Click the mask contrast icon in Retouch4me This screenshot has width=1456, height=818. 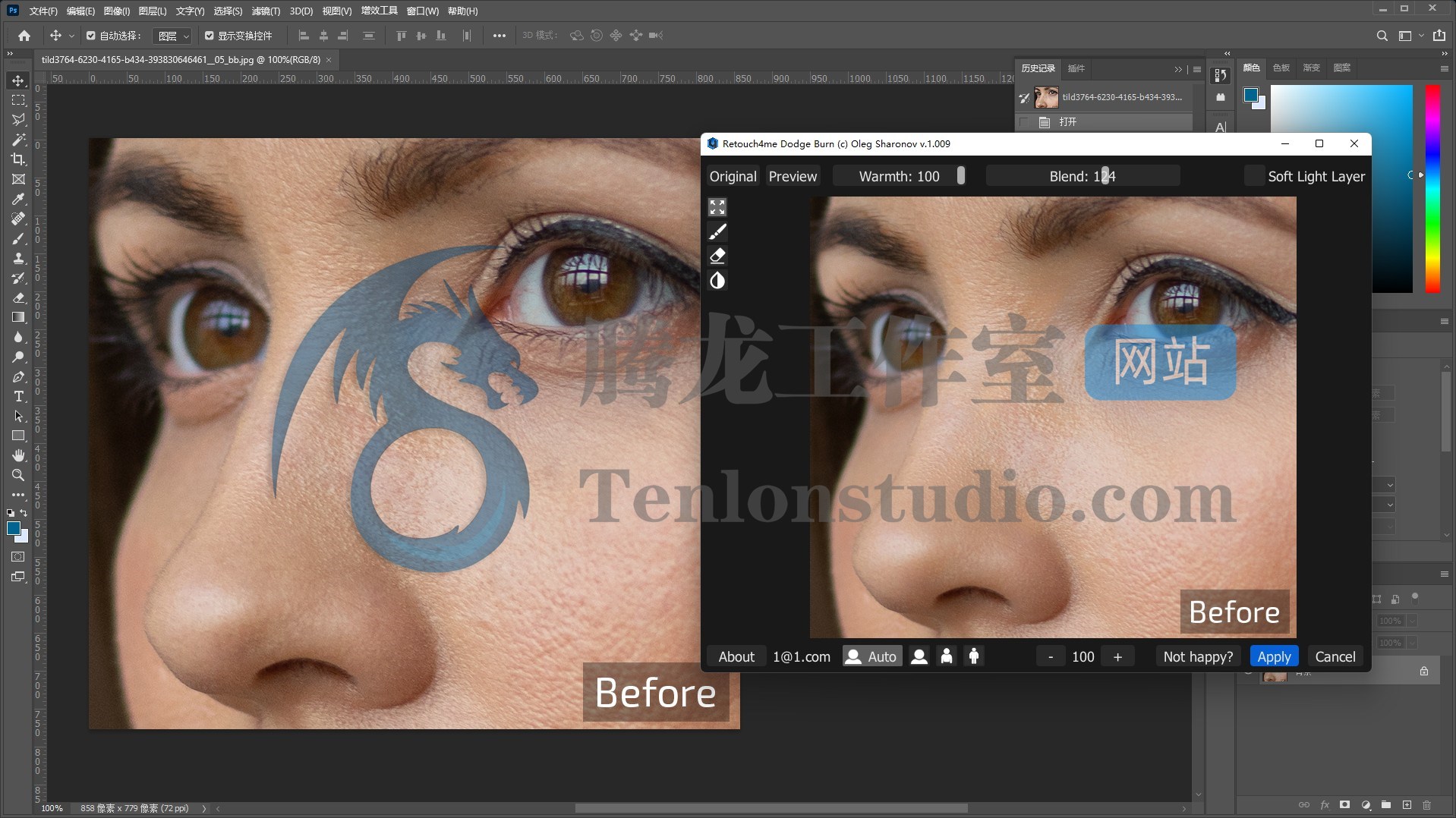pos(717,281)
